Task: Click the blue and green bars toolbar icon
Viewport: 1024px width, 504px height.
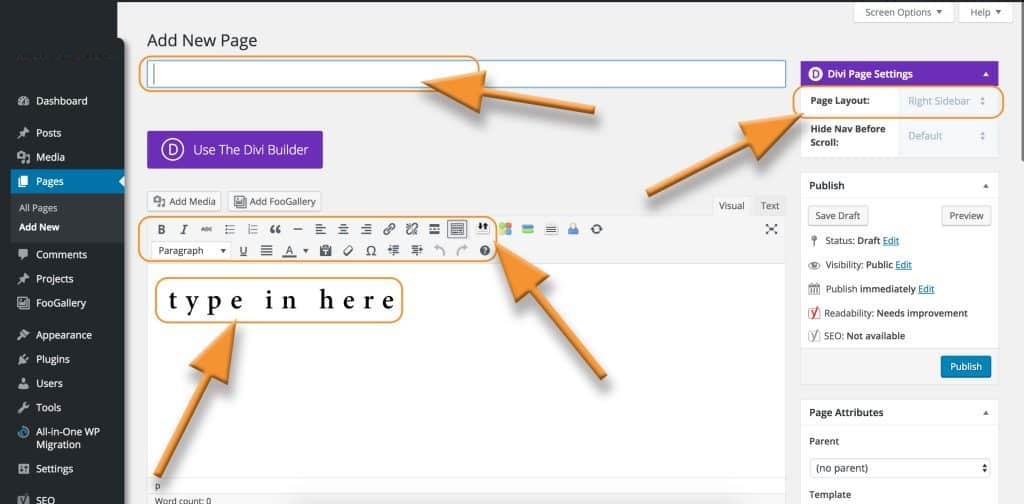Action: [x=528, y=229]
